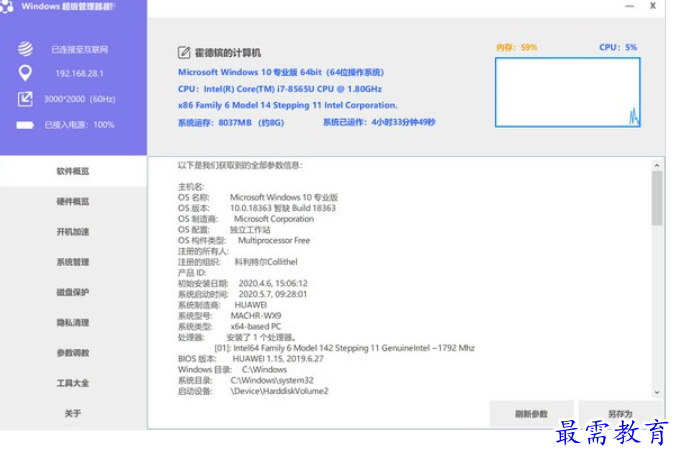The width and height of the screenshot is (677, 464).
Task: Click the CPU memory usage graph
Action: [x=567, y=92]
